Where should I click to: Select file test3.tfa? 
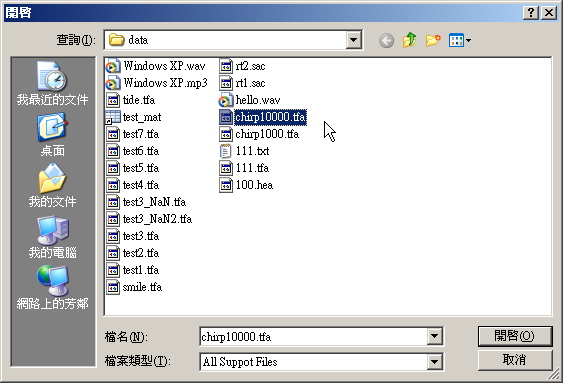(x=141, y=236)
